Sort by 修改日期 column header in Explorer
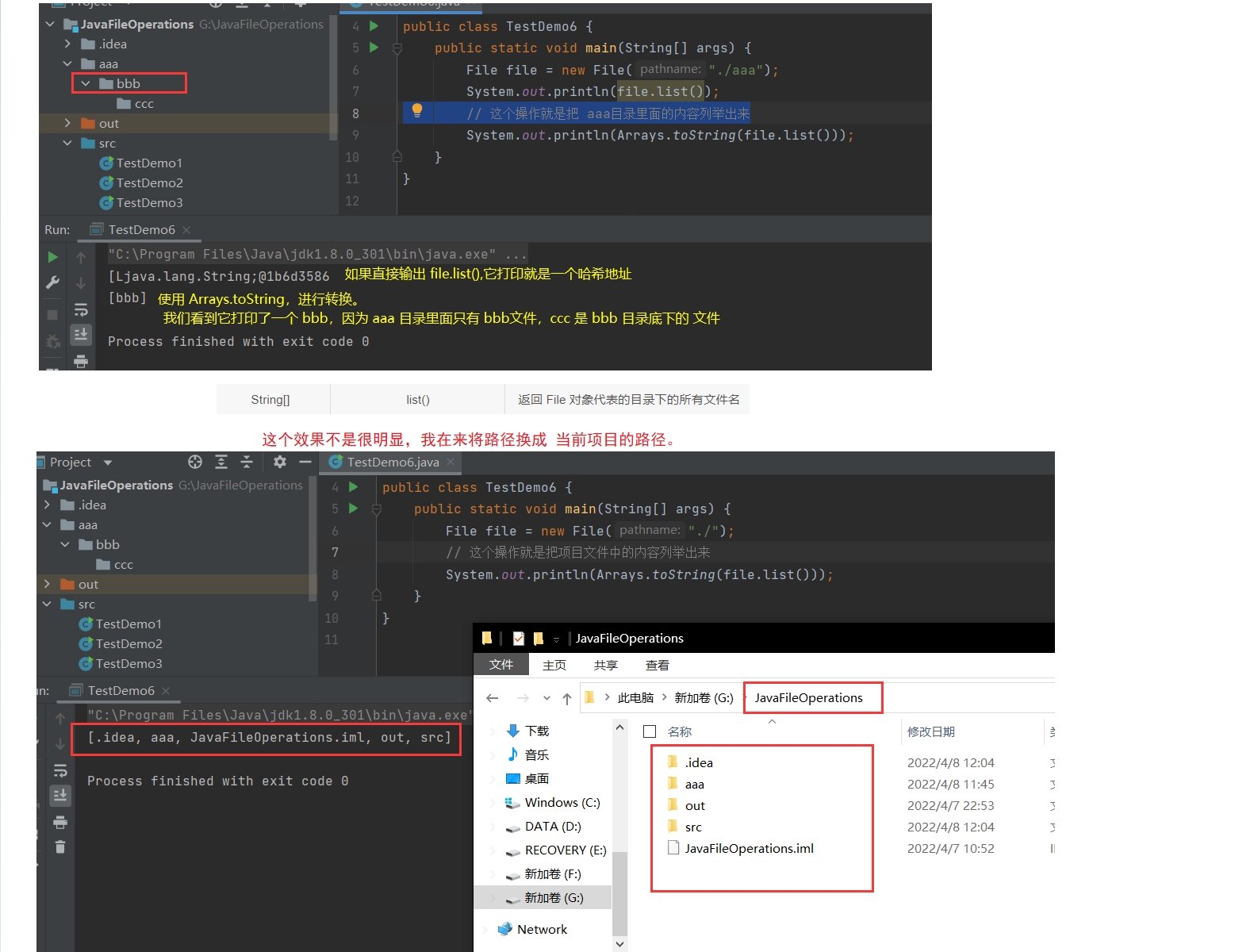Image resolution: width=1254 pixels, height=952 pixels. coord(931,731)
